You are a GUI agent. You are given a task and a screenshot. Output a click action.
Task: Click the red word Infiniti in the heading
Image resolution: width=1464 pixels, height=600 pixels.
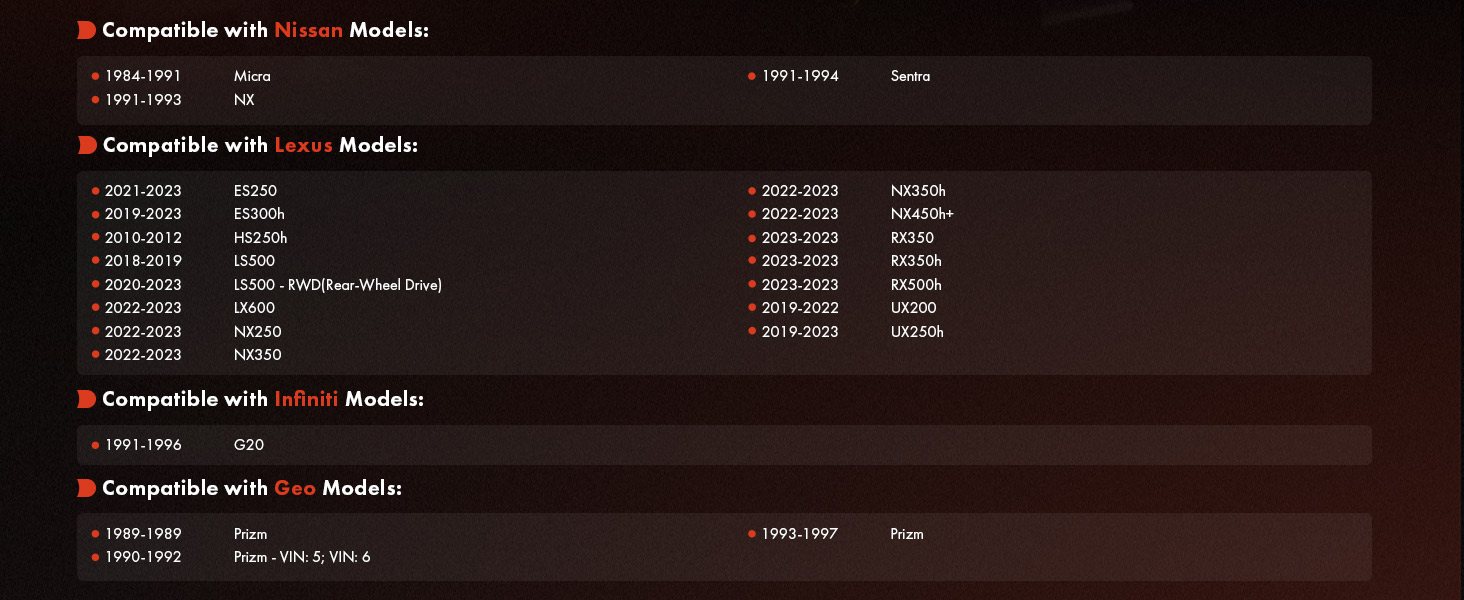(x=306, y=399)
